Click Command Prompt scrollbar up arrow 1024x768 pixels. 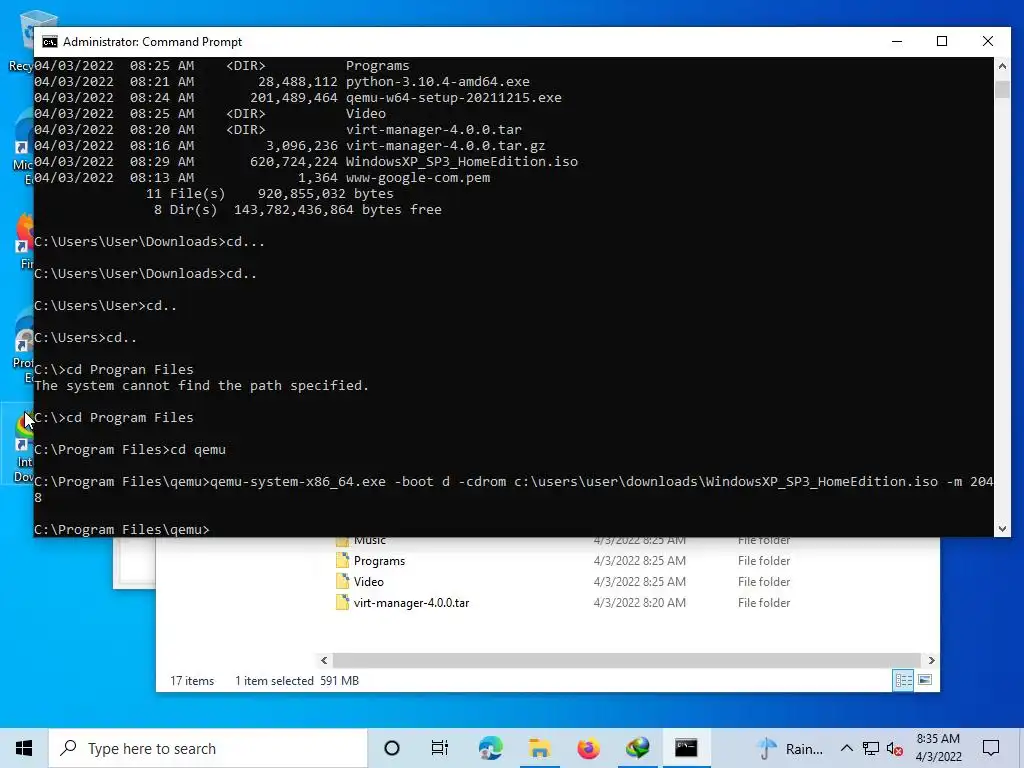coord(1002,66)
